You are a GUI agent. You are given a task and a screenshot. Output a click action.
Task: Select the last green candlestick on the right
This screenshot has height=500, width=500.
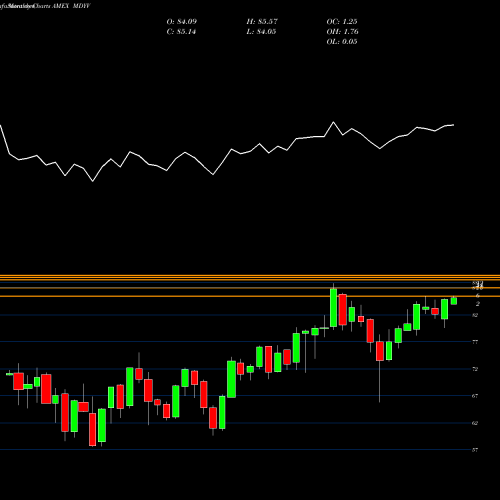pyautogui.click(x=454, y=301)
